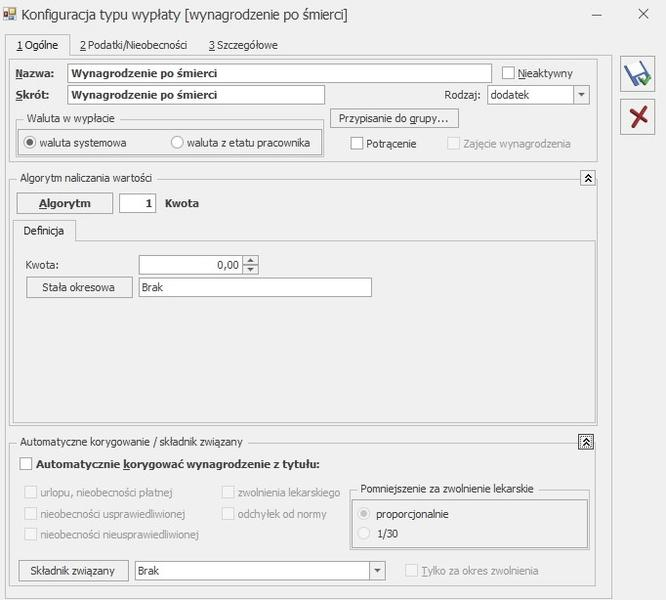666x600 pixels.
Task: Tick odchyłek od normy checkbox
Action: click(x=228, y=513)
